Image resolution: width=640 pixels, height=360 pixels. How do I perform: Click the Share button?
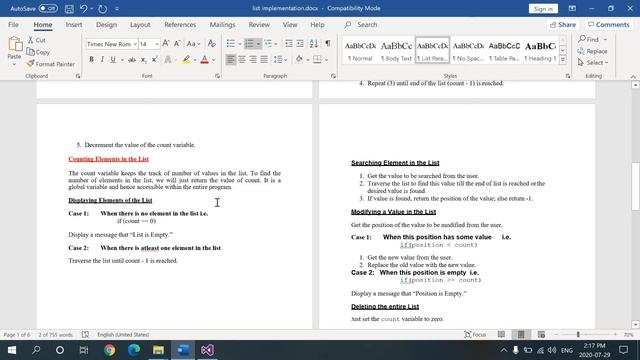562,24
